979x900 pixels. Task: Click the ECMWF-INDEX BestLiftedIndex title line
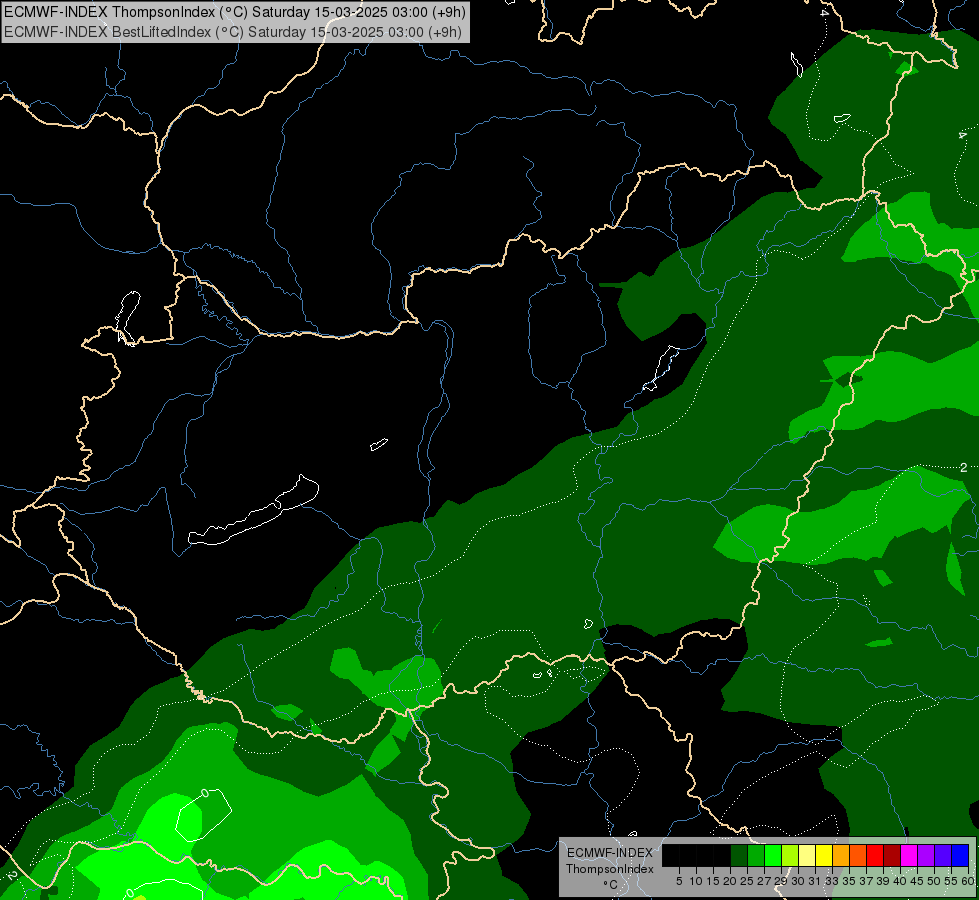[233, 32]
